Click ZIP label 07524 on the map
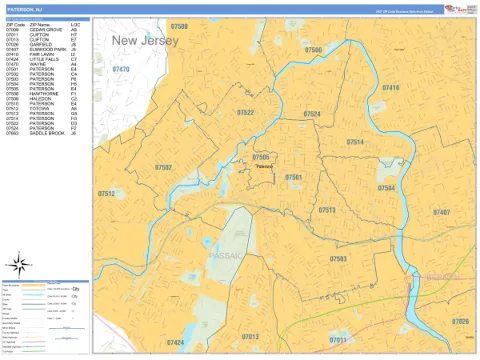Screen dimensions: 480x360 point(312,114)
